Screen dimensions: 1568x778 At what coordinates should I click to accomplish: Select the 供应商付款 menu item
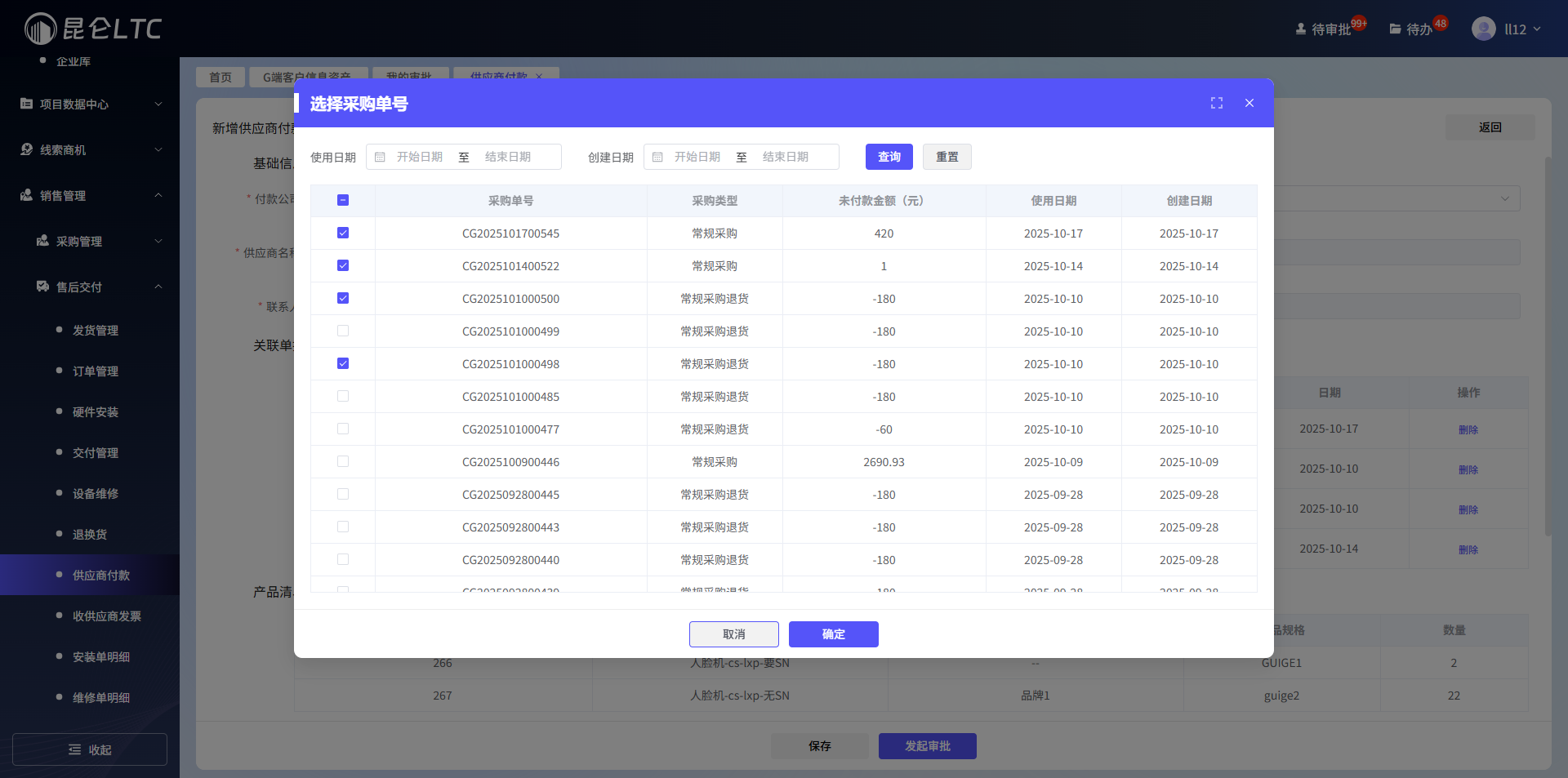[x=101, y=575]
